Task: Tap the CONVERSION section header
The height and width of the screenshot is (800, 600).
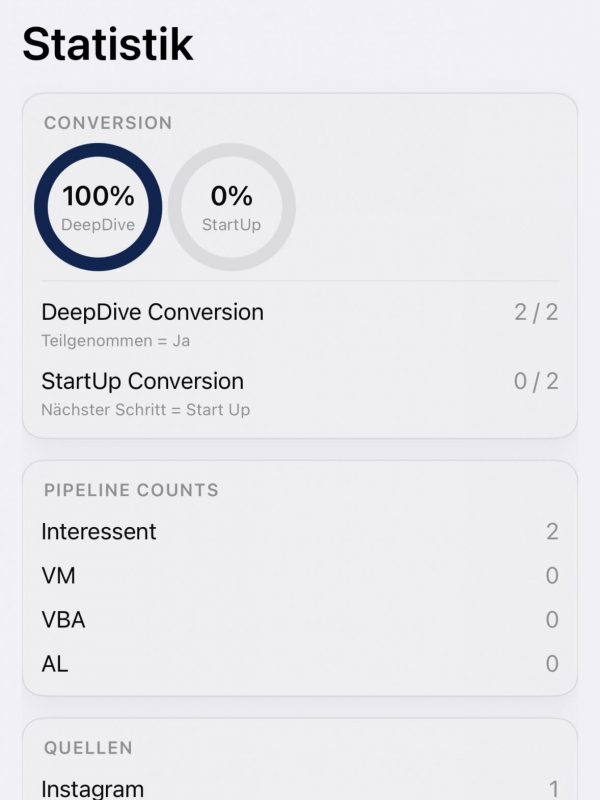Action: click(108, 123)
